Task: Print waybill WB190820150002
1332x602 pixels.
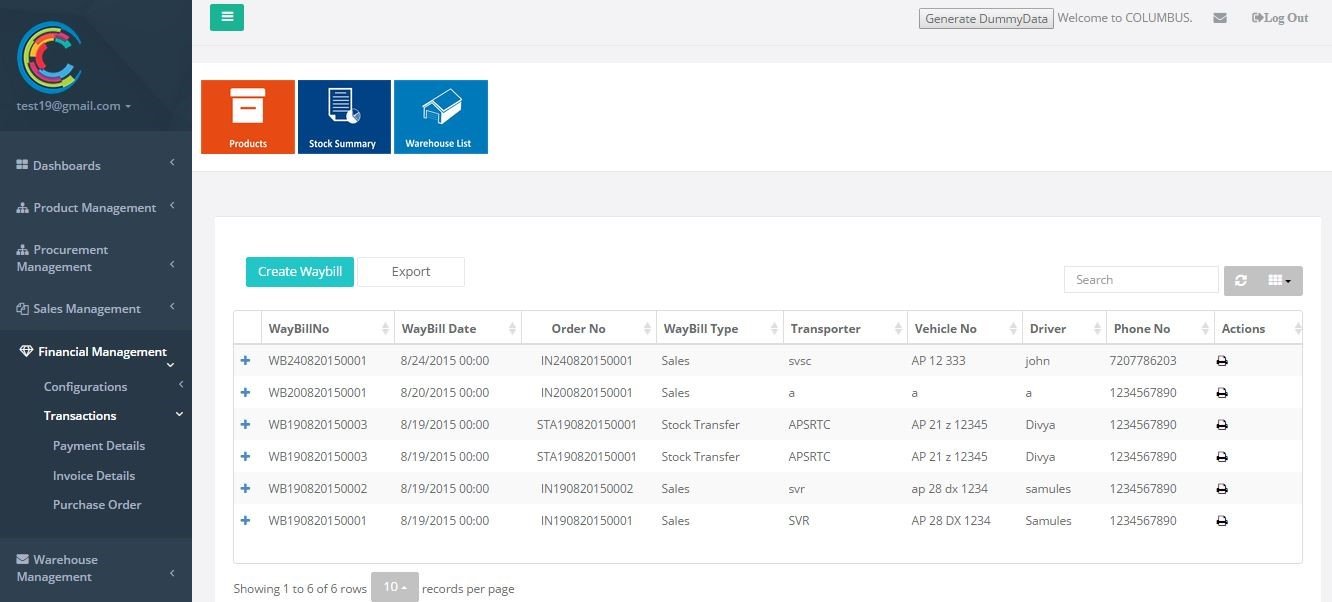Action: click(1222, 489)
